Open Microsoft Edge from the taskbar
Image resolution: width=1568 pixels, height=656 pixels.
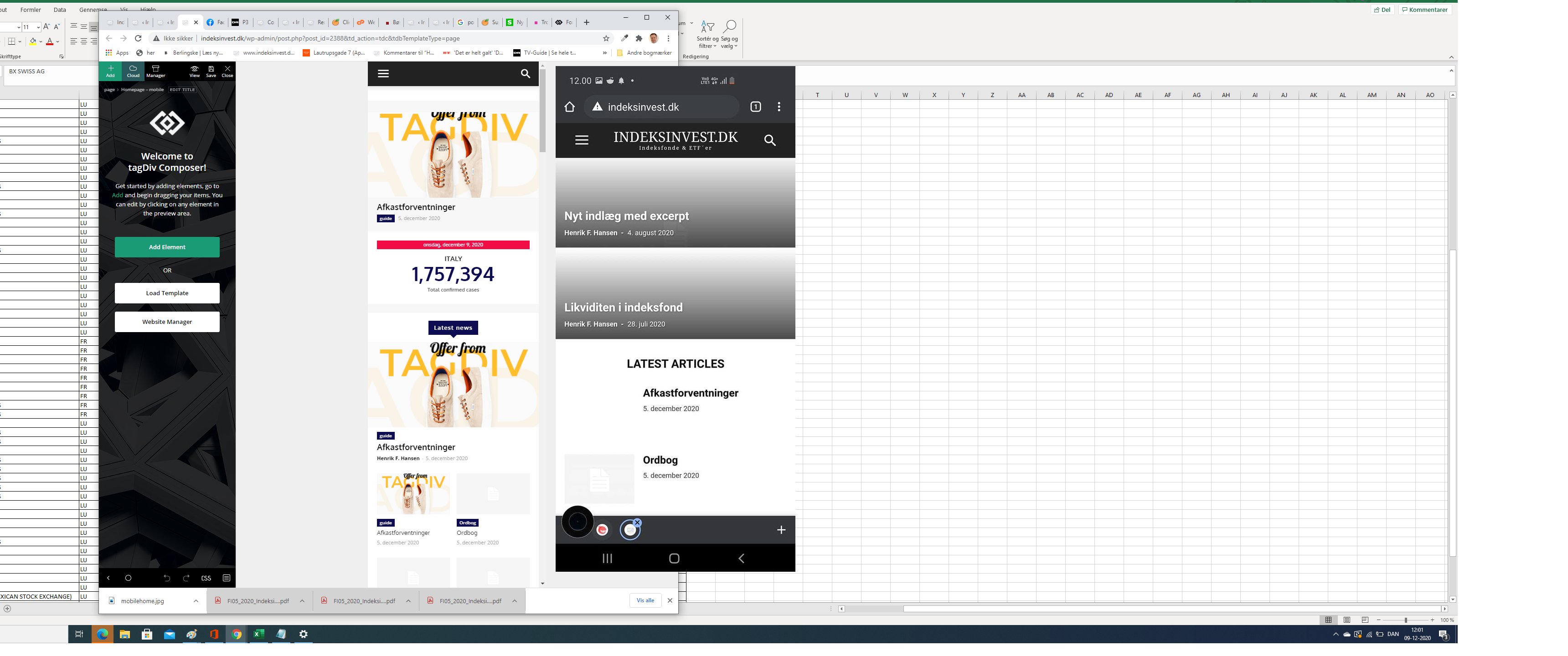point(102,635)
